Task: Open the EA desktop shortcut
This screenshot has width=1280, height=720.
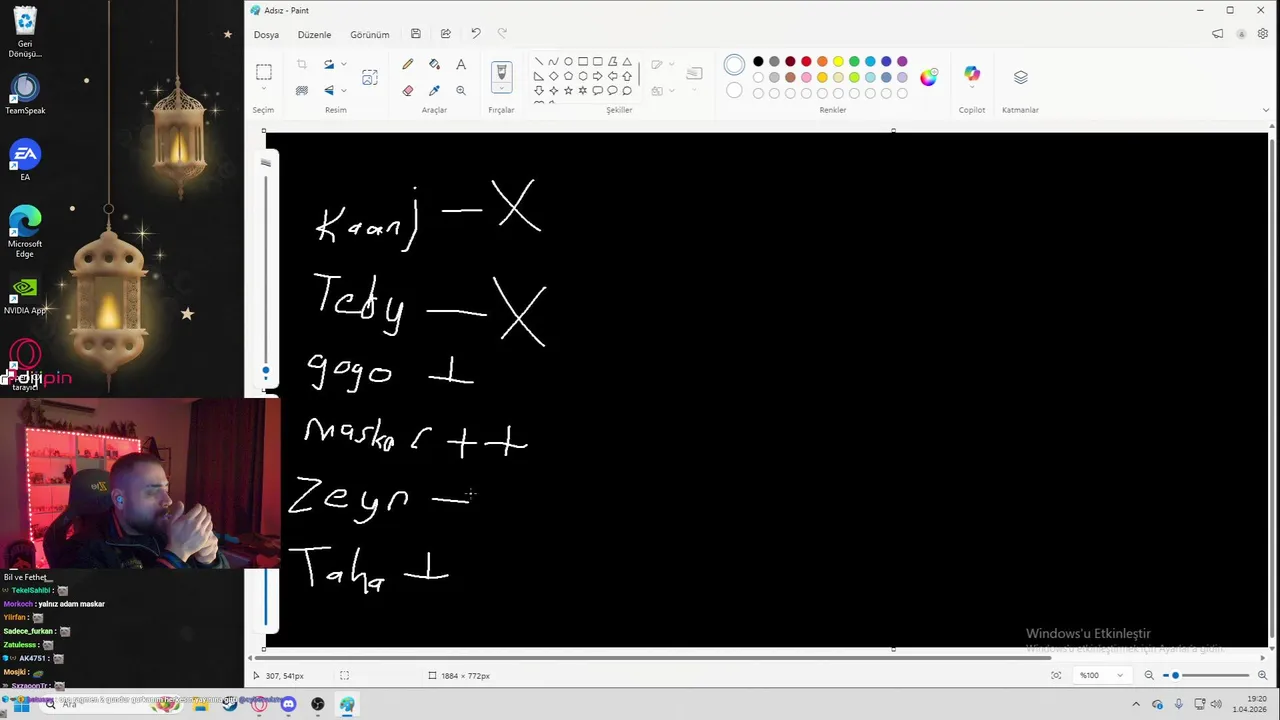Action: [x=25, y=160]
